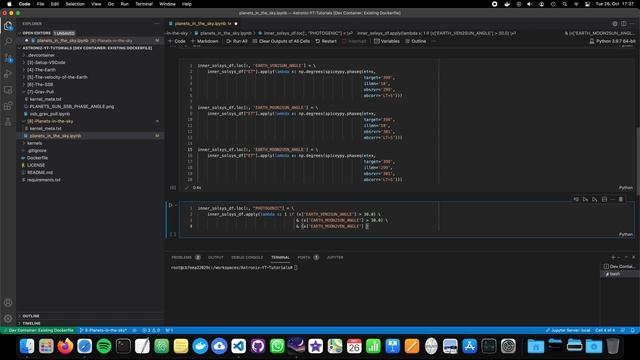Delete the active cell with trash icon
Viewport: 640px width, 360px height.
pos(621,199)
